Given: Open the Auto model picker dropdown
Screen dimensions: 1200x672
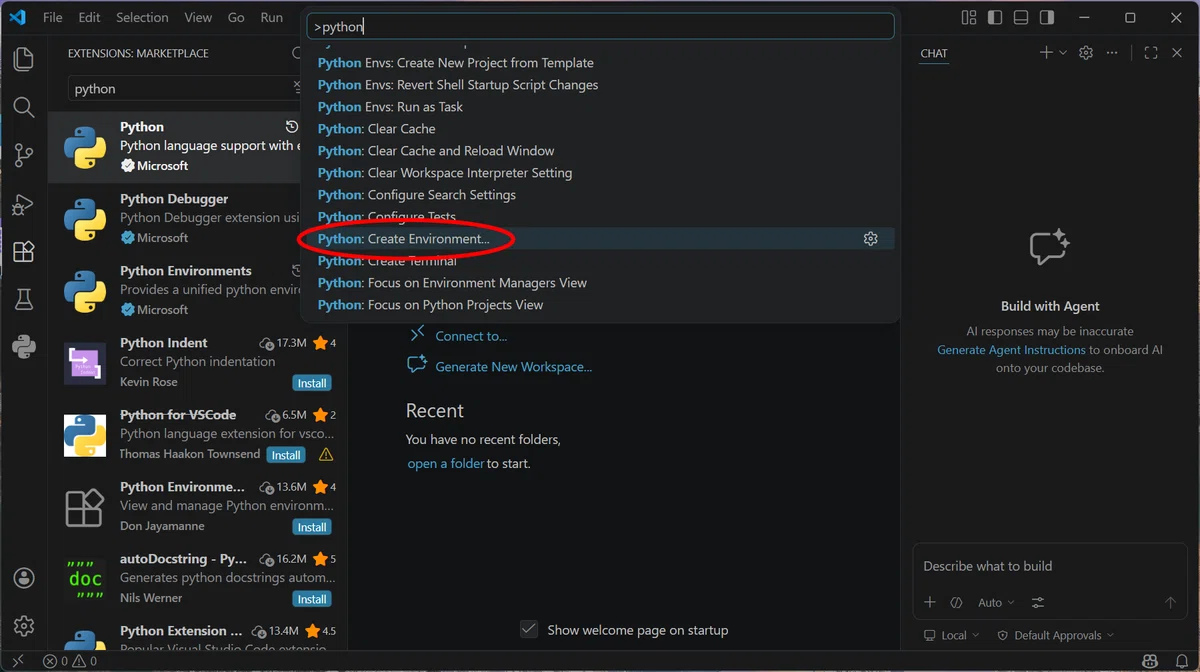Looking at the screenshot, I should click(996, 602).
